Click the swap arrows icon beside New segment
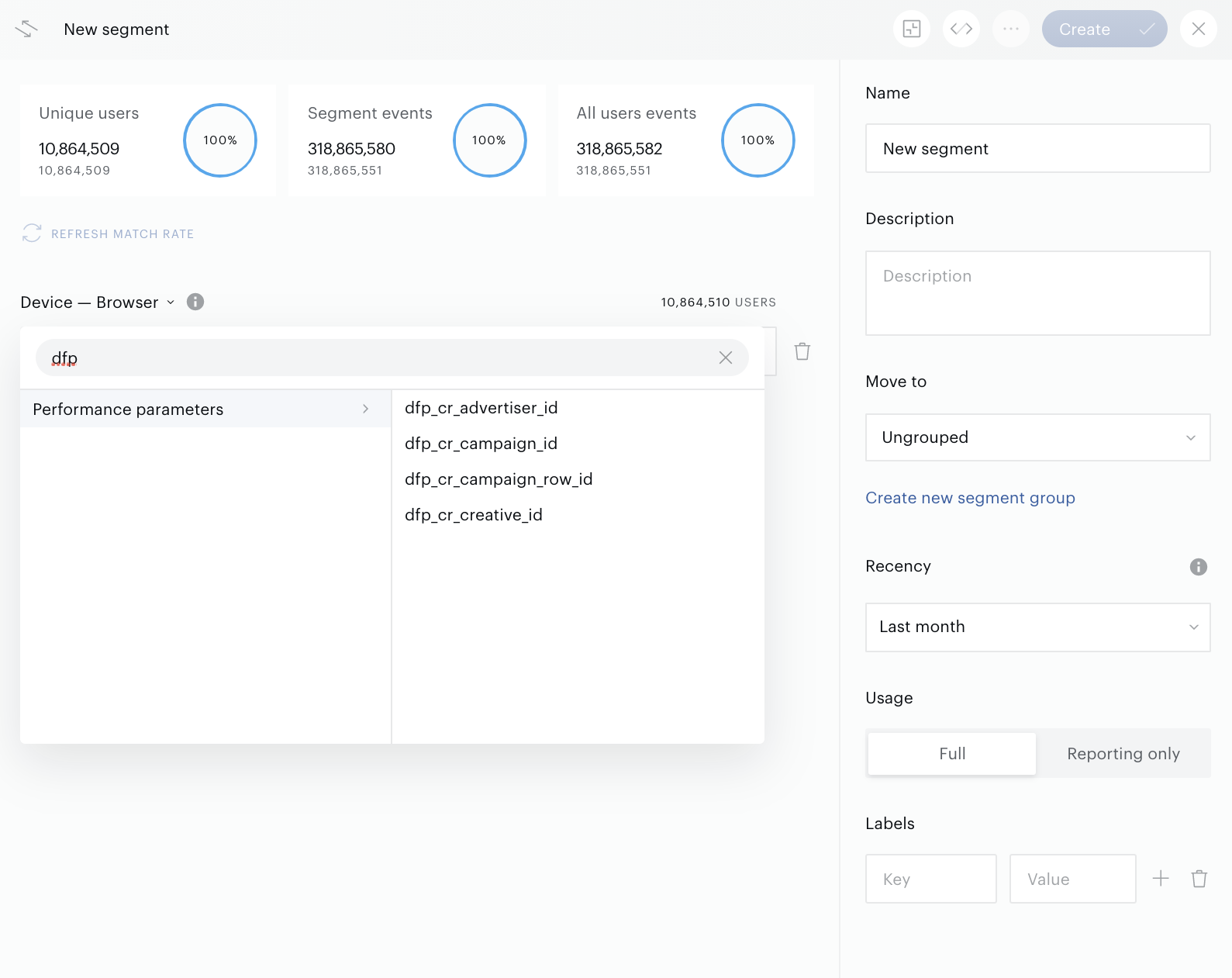The image size is (1232, 978). pyautogui.click(x=26, y=29)
